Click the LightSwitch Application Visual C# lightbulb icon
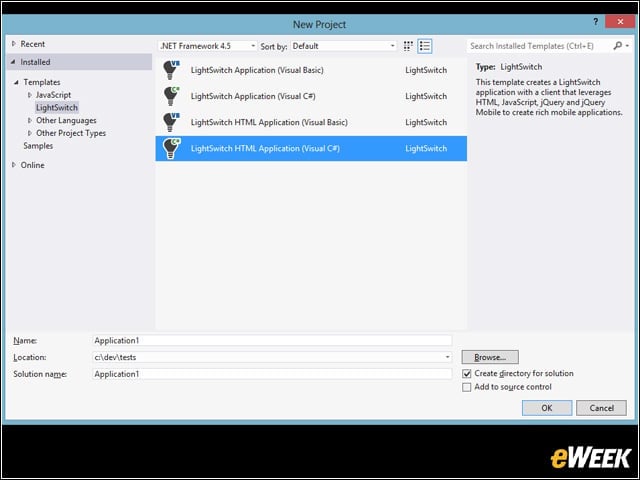This screenshot has width=640, height=480. [x=171, y=96]
